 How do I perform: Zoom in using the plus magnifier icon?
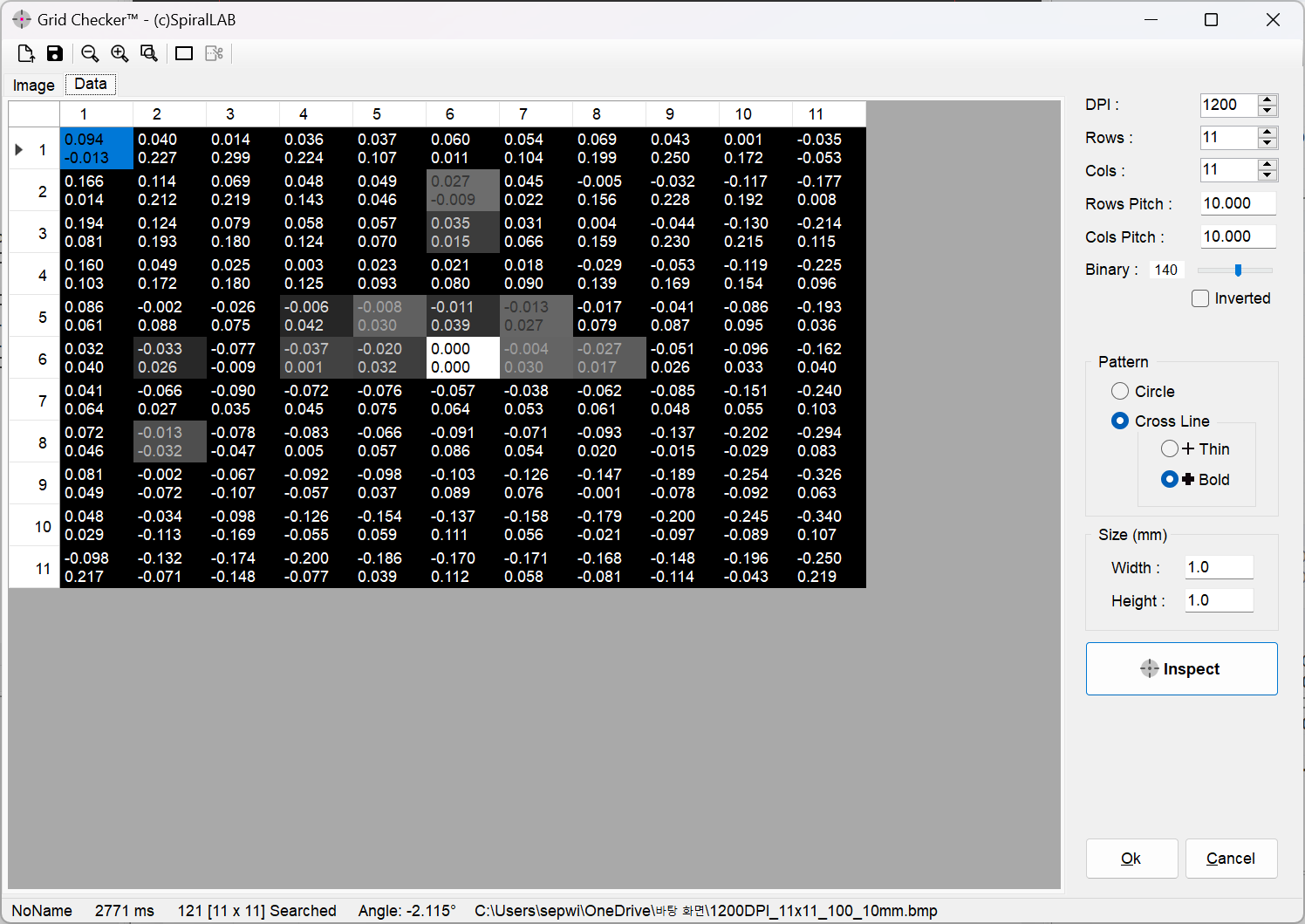[120, 53]
